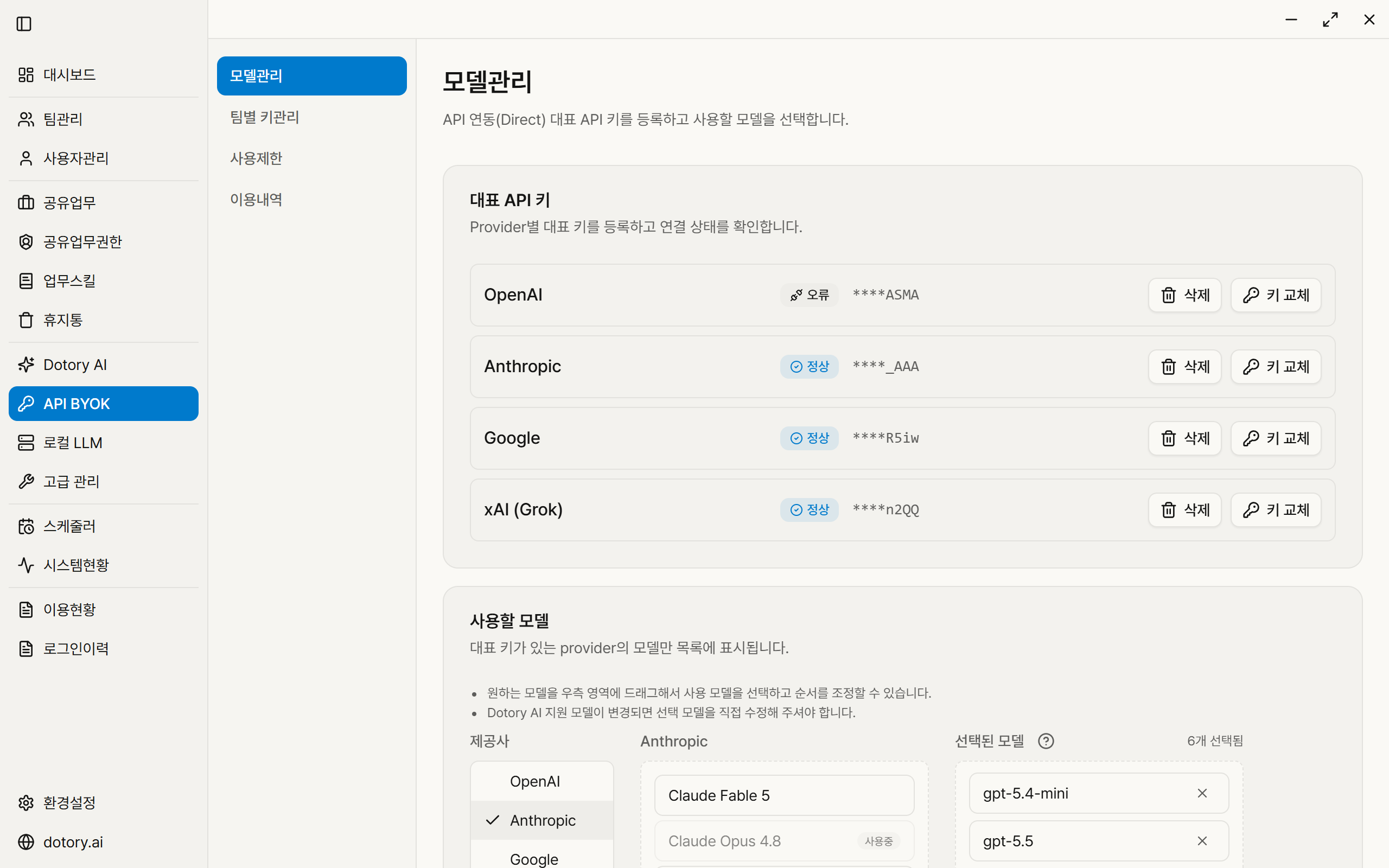Click the Claude Fable 5 model card
The width and height of the screenshot is (1389, 868).
[784, 796]
